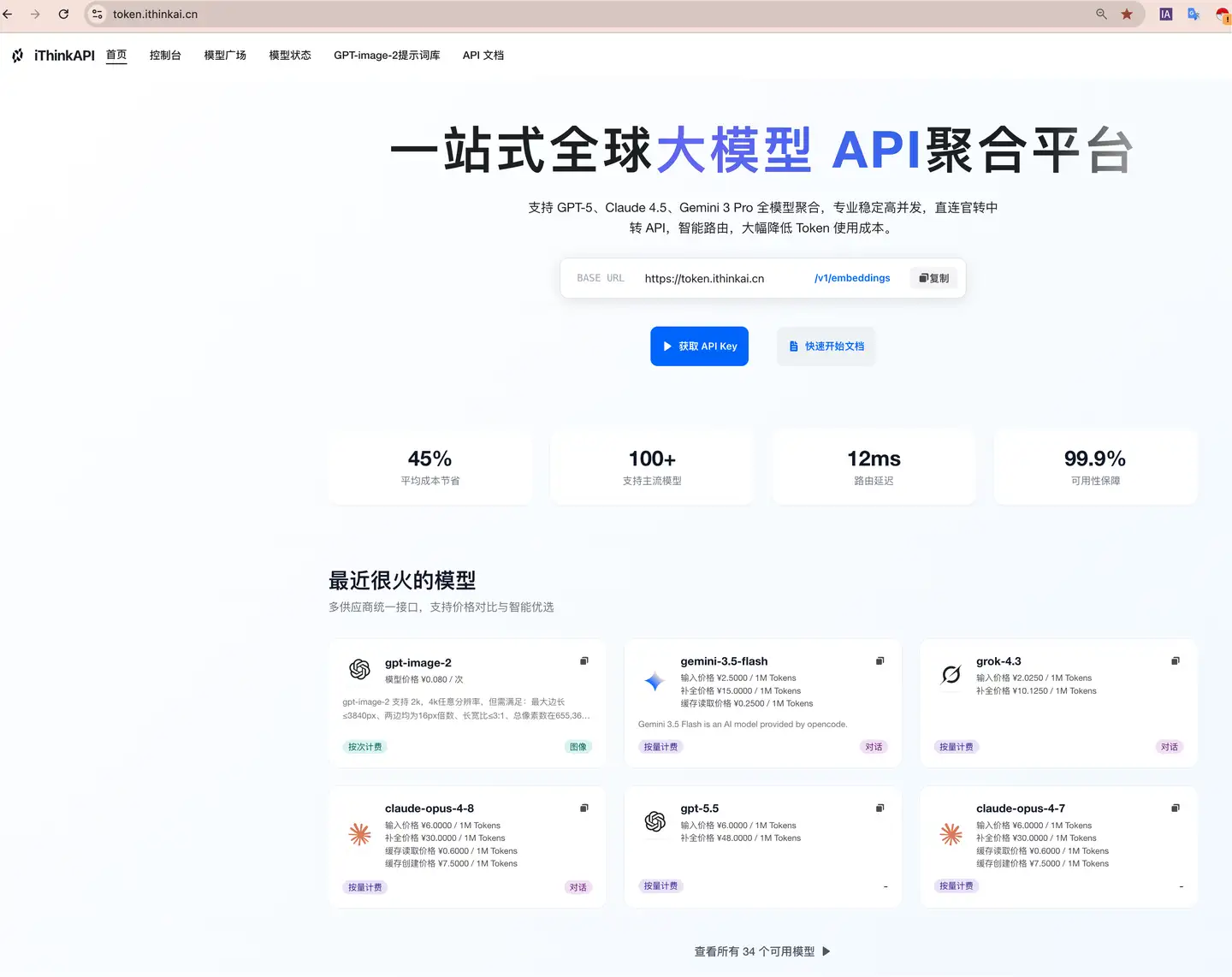
Task: Click the 12ms 路由延迟 stat card
Action: click(x=874, y=467)
